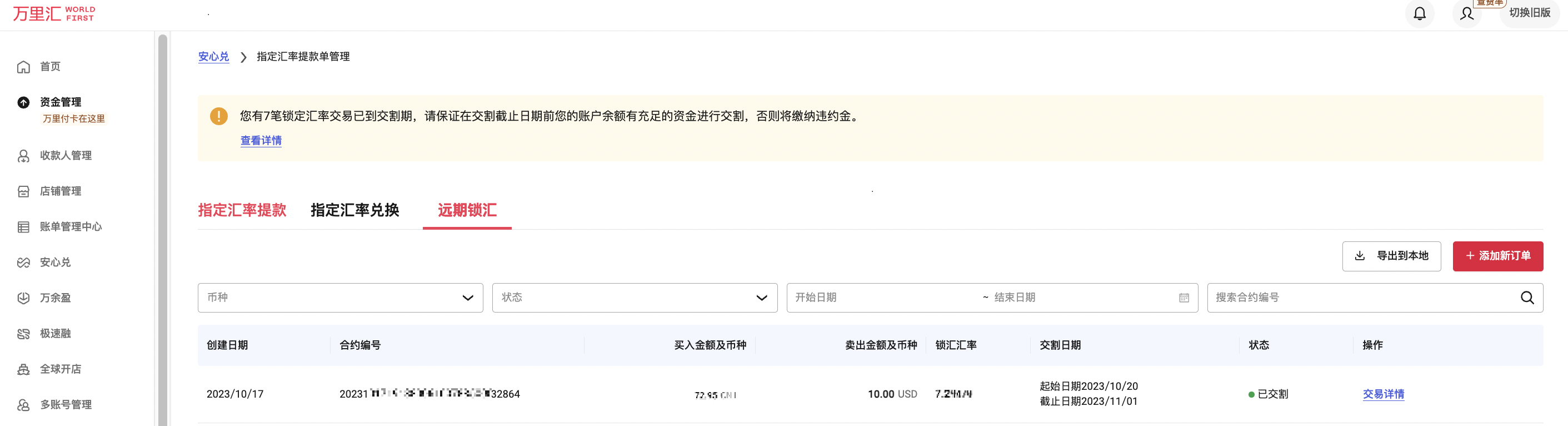1568x426 pixels.
Task: Click the search magnifier icon
Action: [1527, 298]
